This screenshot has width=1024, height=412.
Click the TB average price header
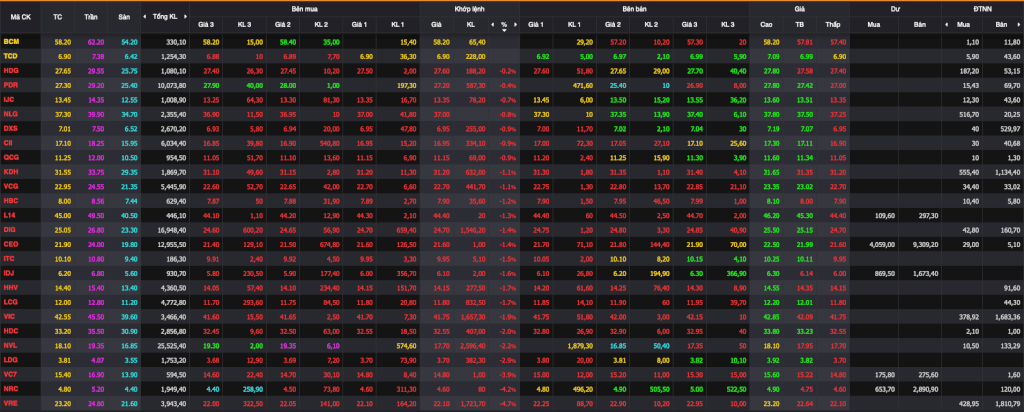799,25
